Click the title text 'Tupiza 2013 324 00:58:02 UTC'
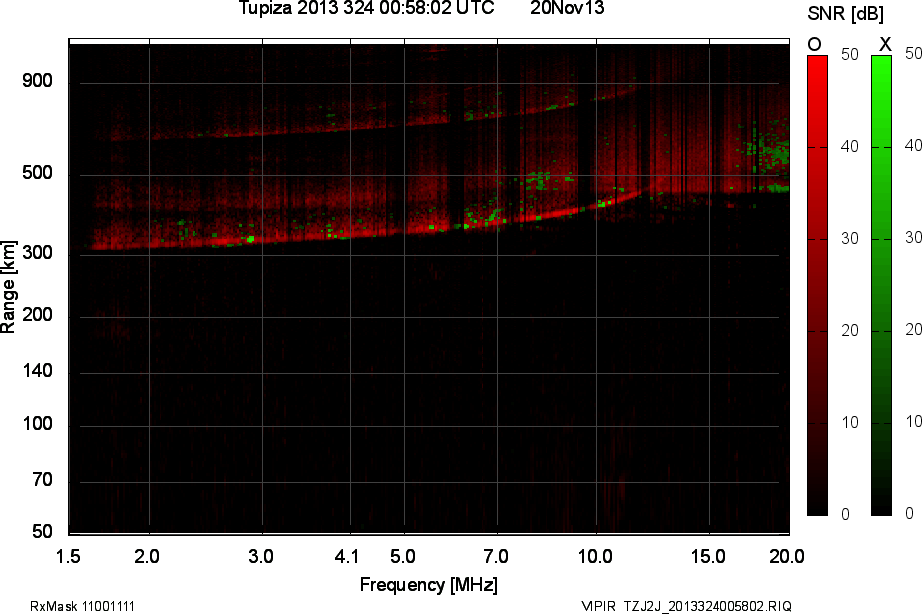 pos(366,8)
